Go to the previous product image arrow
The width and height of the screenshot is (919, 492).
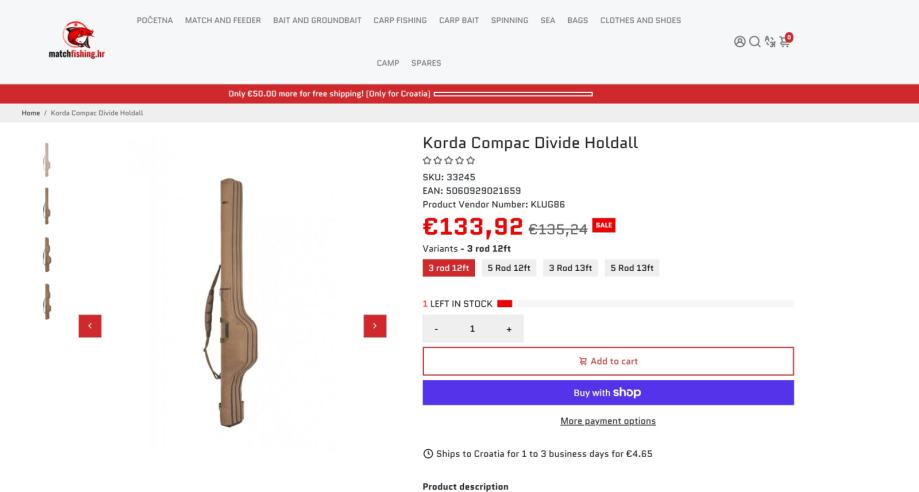click(90, 326)
